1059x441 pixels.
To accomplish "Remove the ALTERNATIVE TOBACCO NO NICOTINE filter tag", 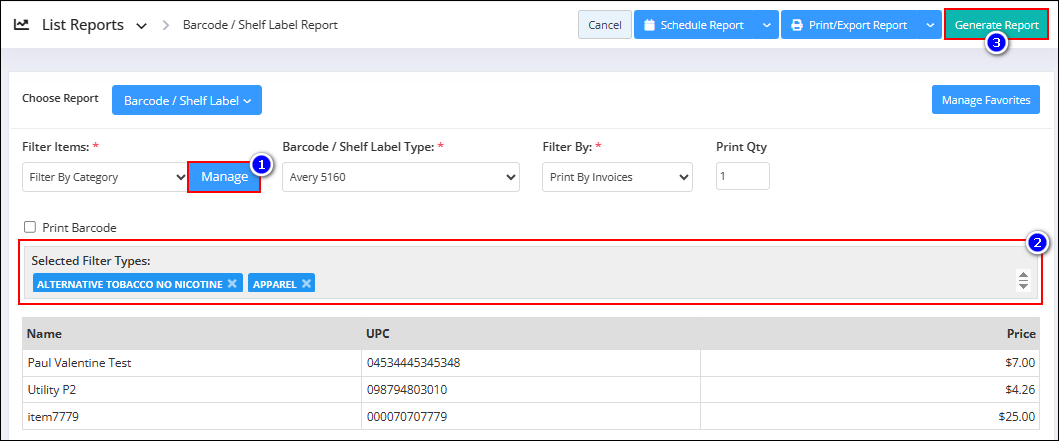I will [232, 284].
